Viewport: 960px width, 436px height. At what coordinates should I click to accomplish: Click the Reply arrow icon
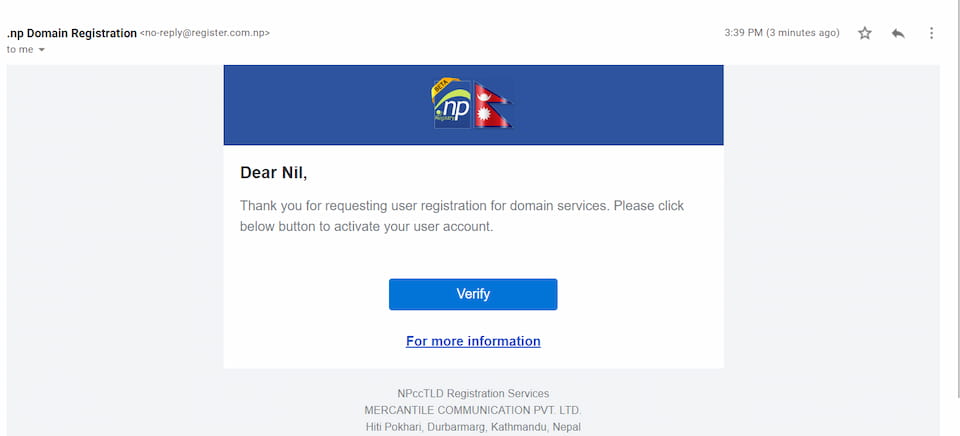pos(898,33)
